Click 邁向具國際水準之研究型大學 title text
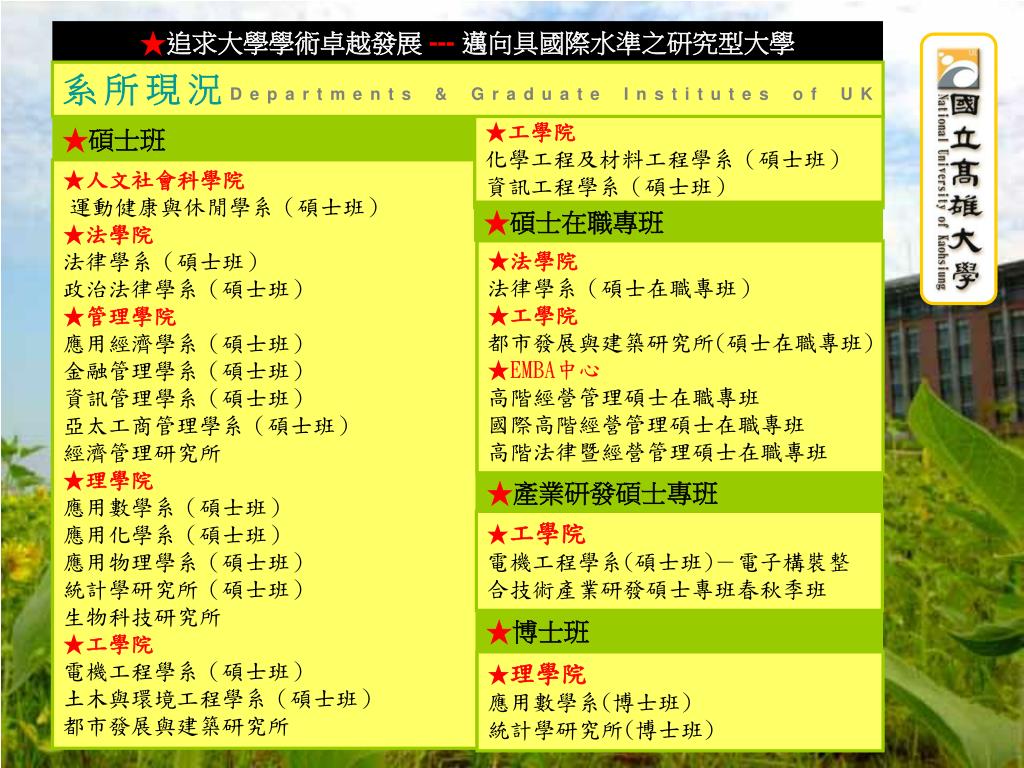 pyautogui.click(x=628, y=44)
